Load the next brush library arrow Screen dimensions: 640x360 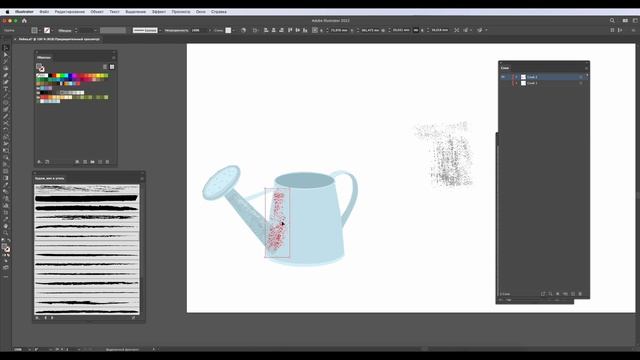coord(52,318)
